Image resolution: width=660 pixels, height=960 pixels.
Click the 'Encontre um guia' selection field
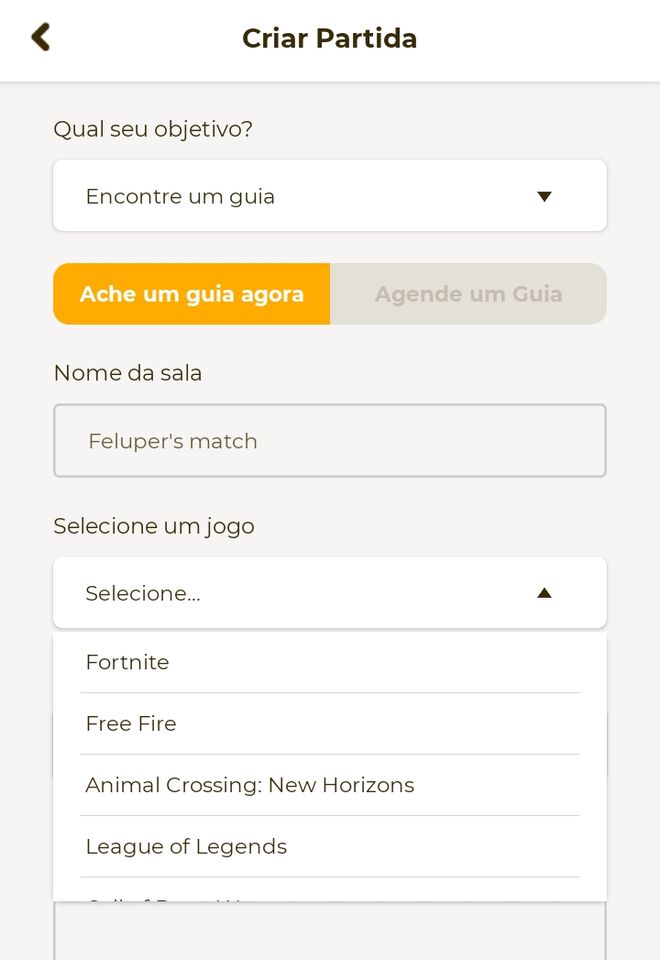point(330,196)
